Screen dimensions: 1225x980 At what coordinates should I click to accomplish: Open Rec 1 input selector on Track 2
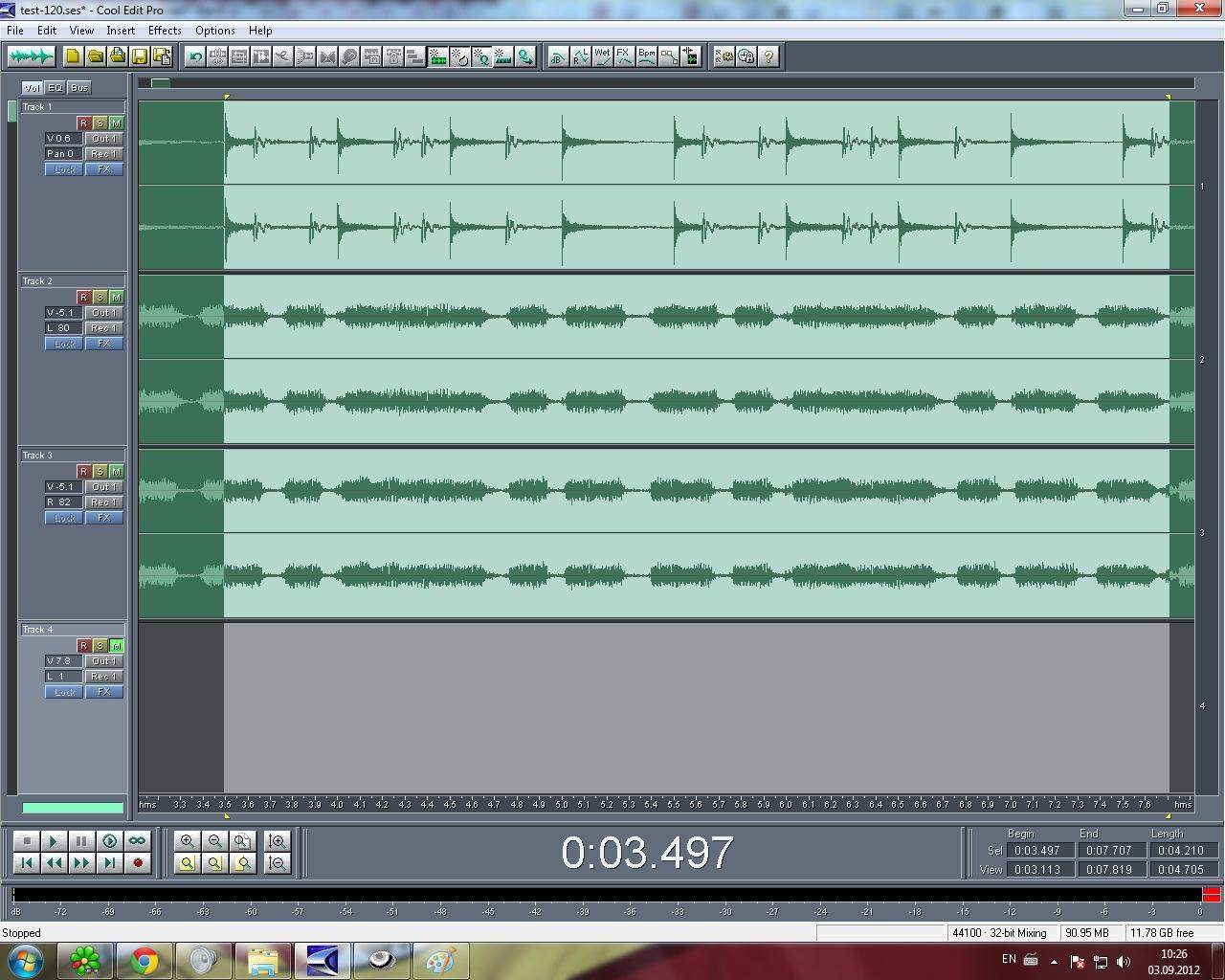click(x=103, y=328)
